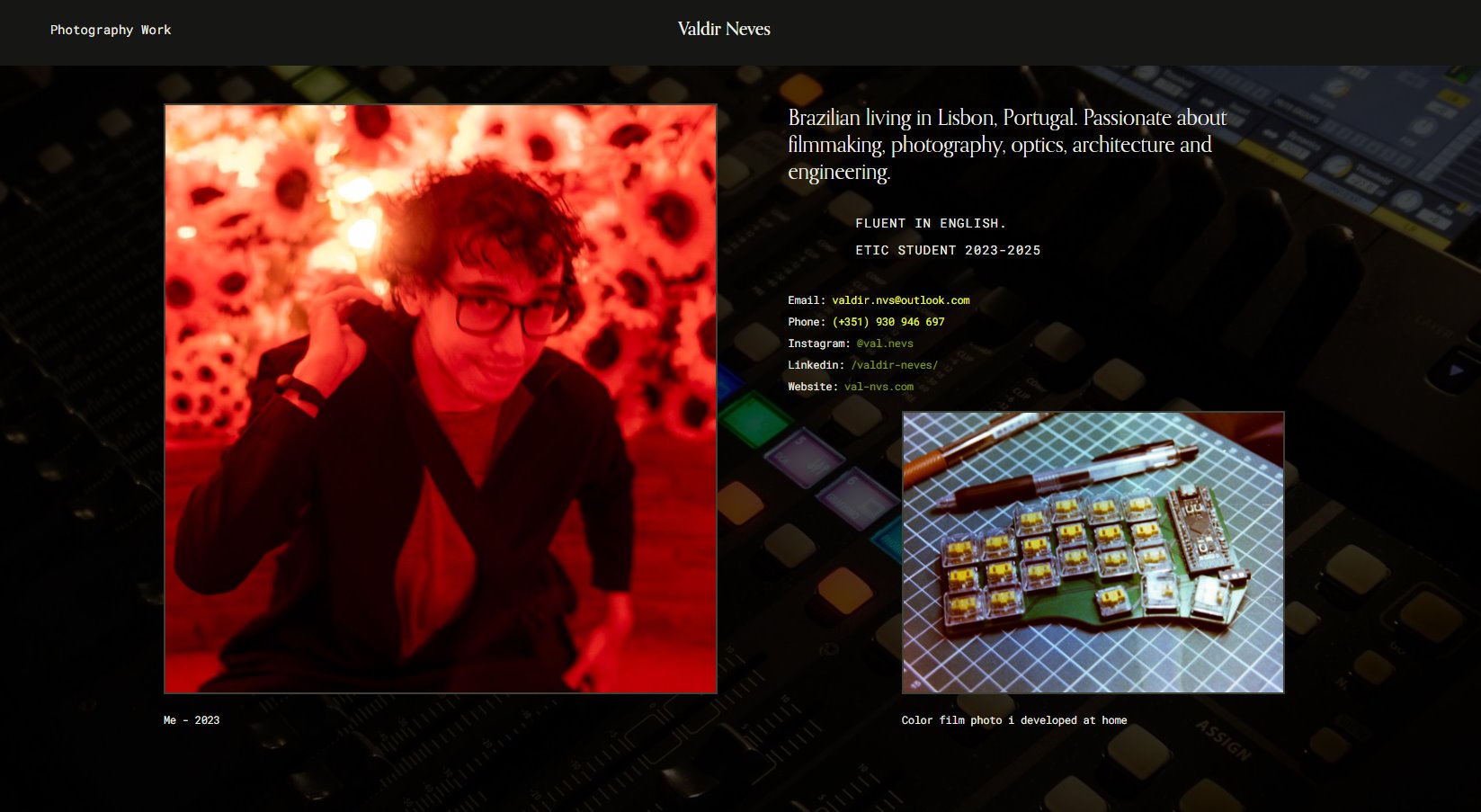
Task: Click the bio paragraph about Lisbon
Action: tap(1006, 145)
